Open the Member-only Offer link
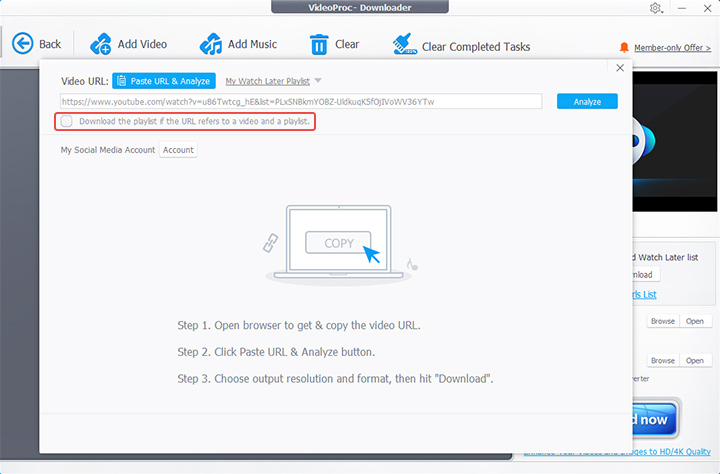Screen dimensions: 720x474 672,48
